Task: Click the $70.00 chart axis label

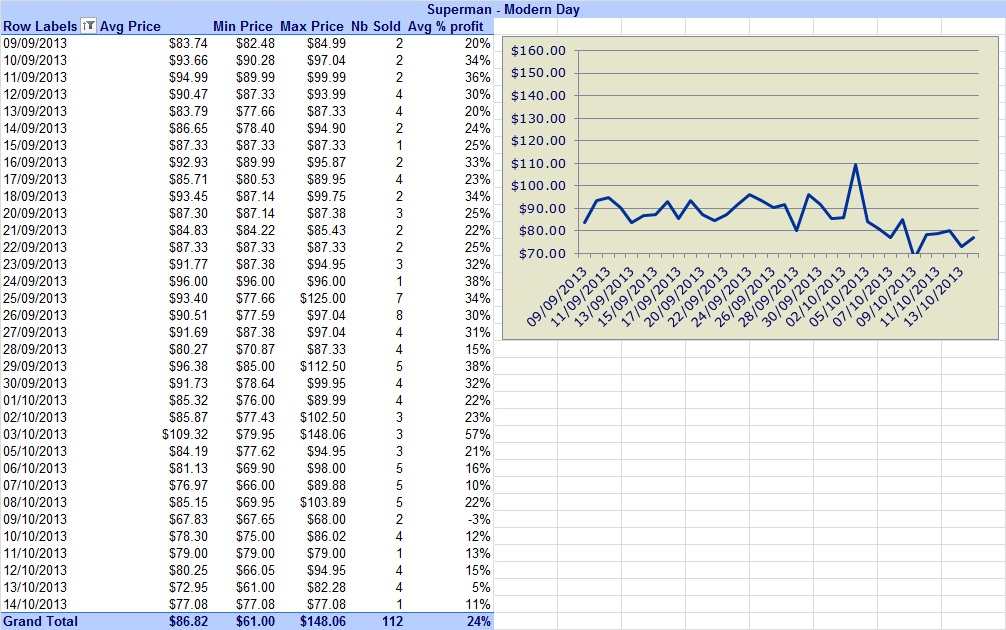Action: coord(542,253)
